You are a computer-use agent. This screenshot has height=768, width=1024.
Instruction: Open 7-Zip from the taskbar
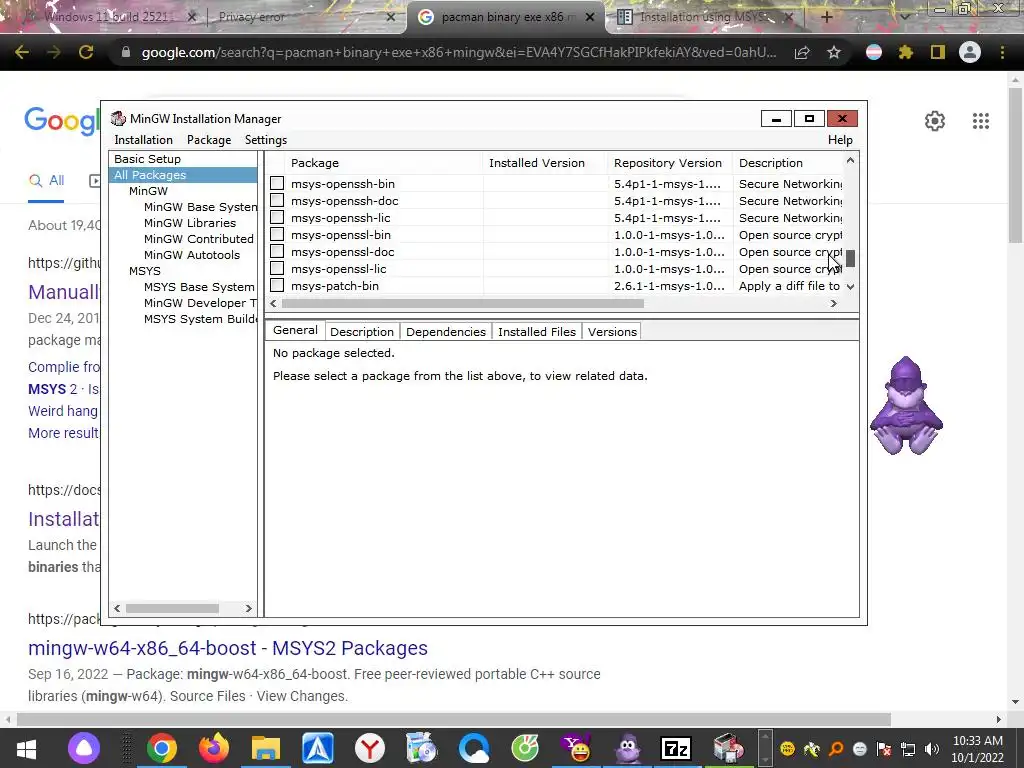coord(676,748)
